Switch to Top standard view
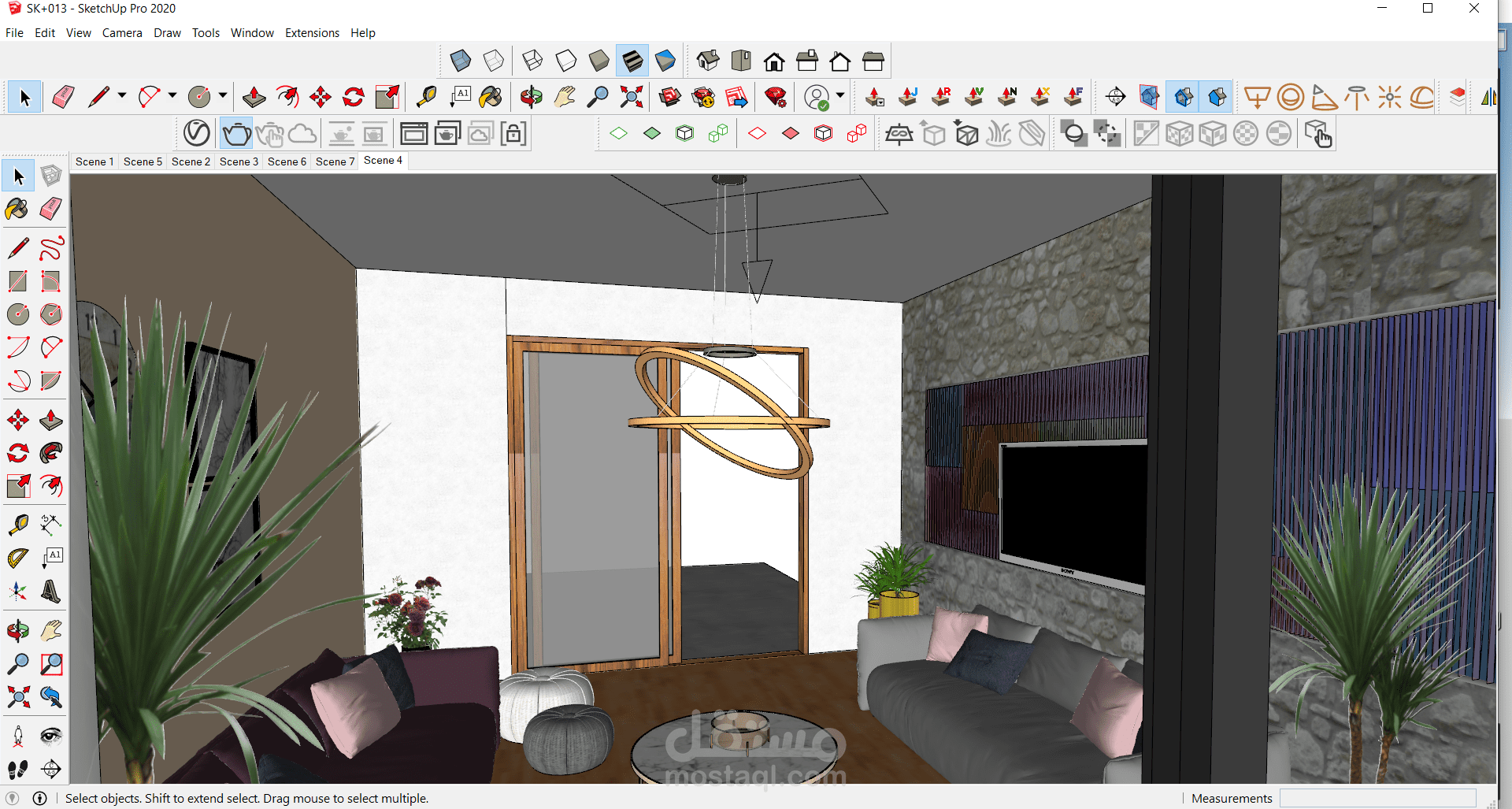1512x809 pixels. (741, 61)
